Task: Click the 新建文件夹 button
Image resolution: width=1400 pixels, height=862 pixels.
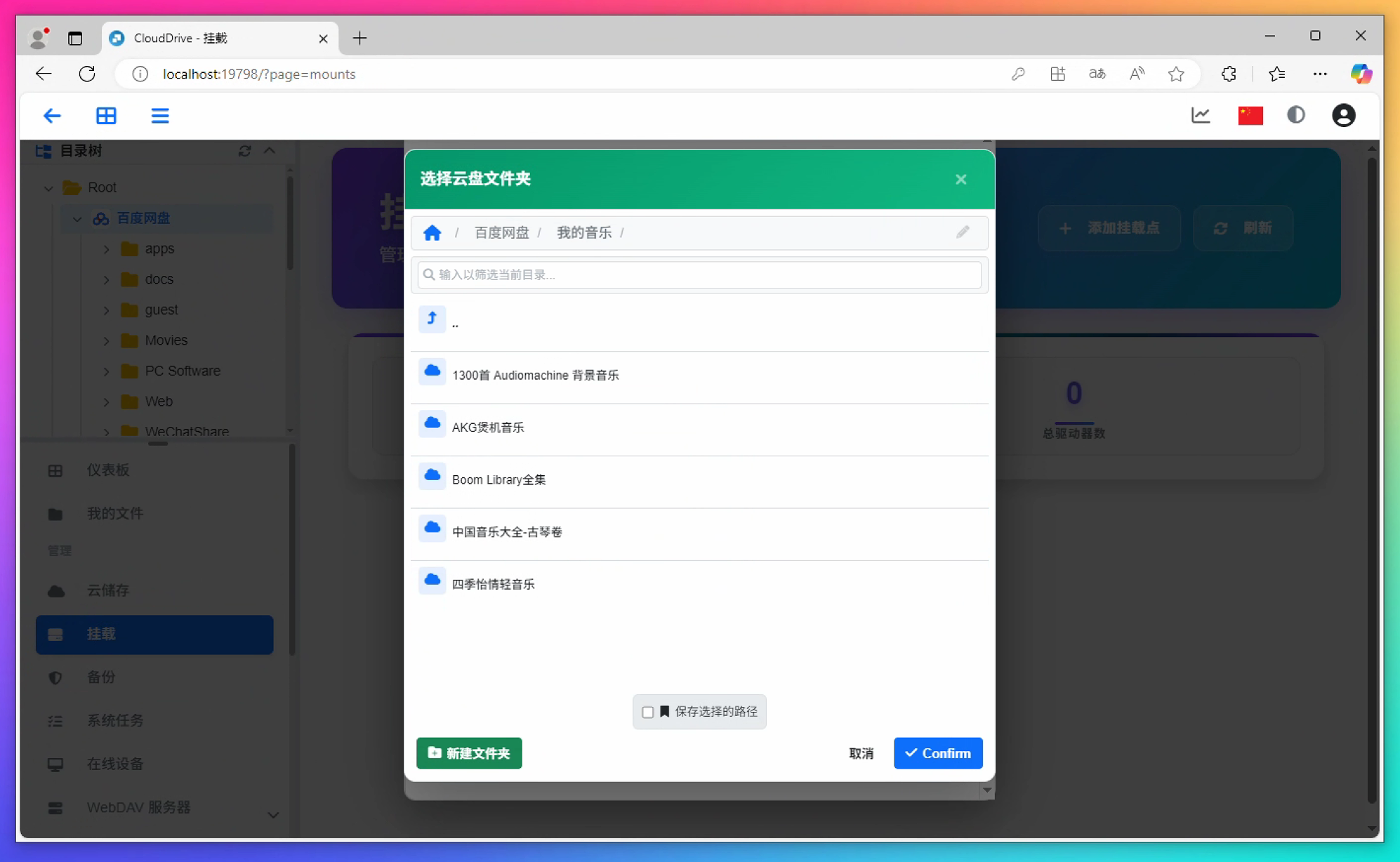Action: tap(469, 753)
